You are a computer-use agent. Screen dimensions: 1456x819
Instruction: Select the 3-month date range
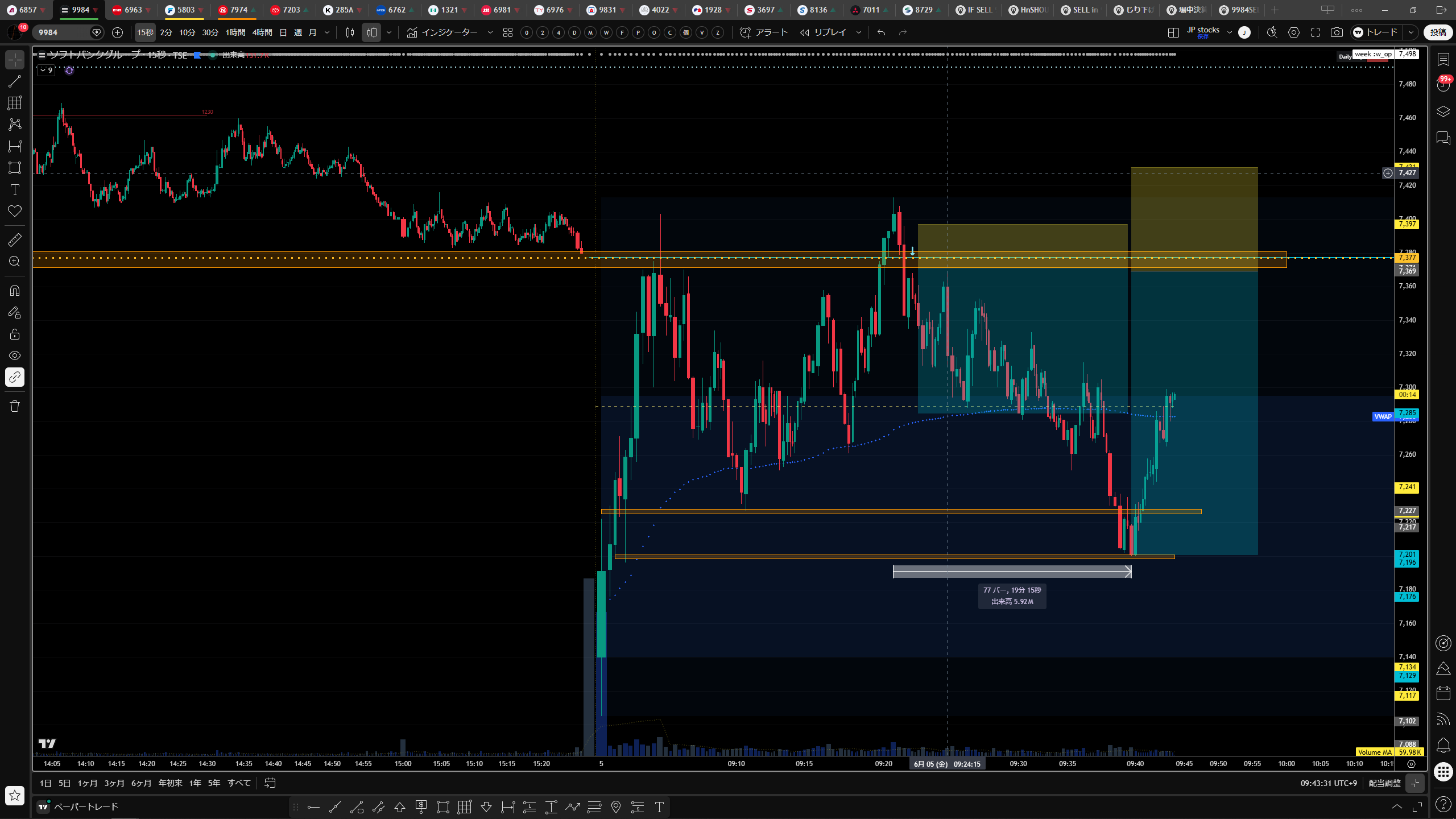[x=114, y=783]
